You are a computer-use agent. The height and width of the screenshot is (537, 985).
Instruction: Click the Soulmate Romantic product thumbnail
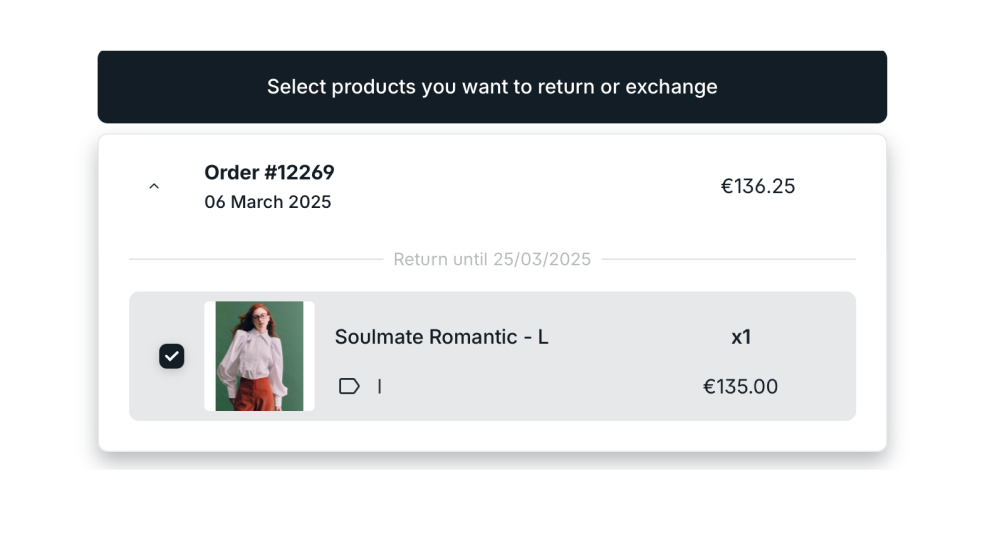click(x=259, y=356)
